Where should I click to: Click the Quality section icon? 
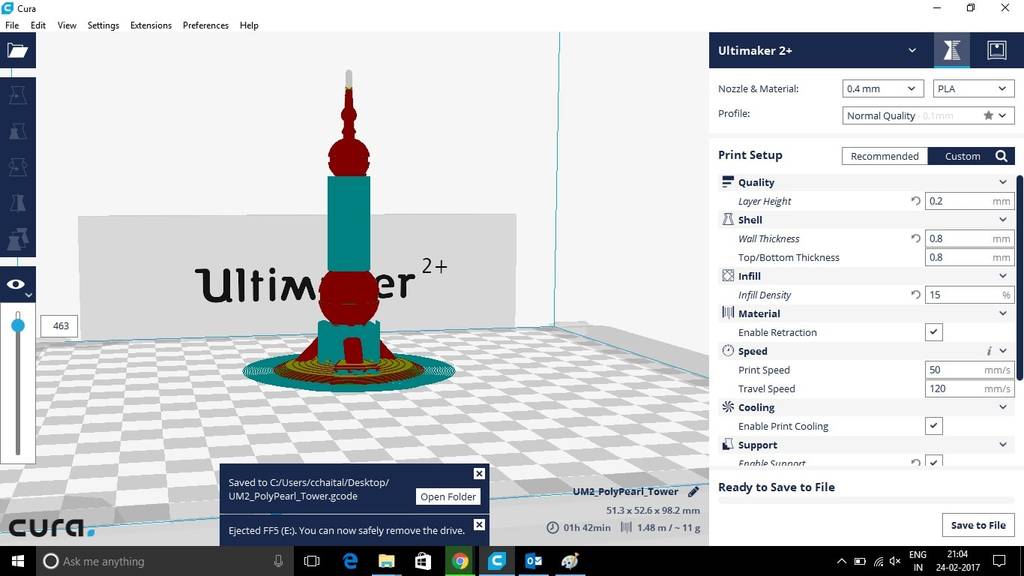728,182
